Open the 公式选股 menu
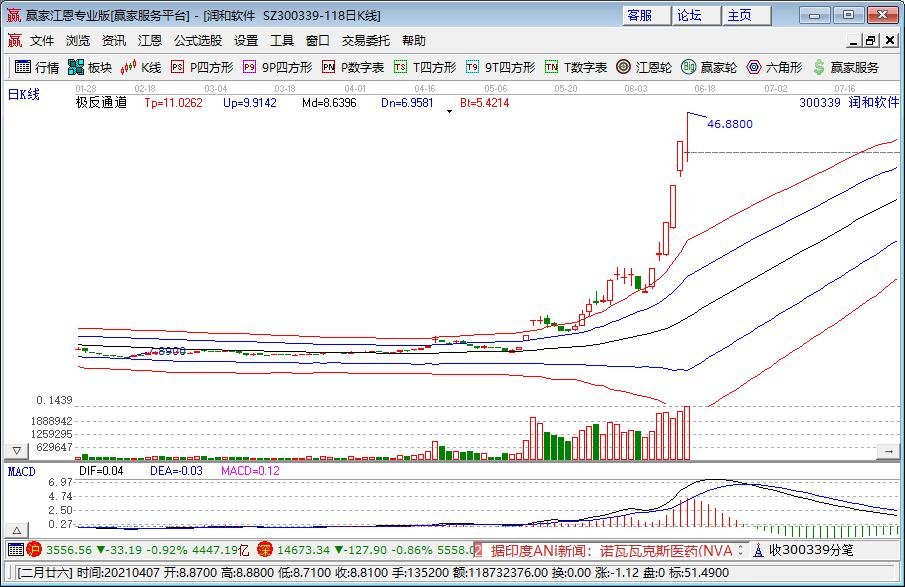 pos(198,40)
